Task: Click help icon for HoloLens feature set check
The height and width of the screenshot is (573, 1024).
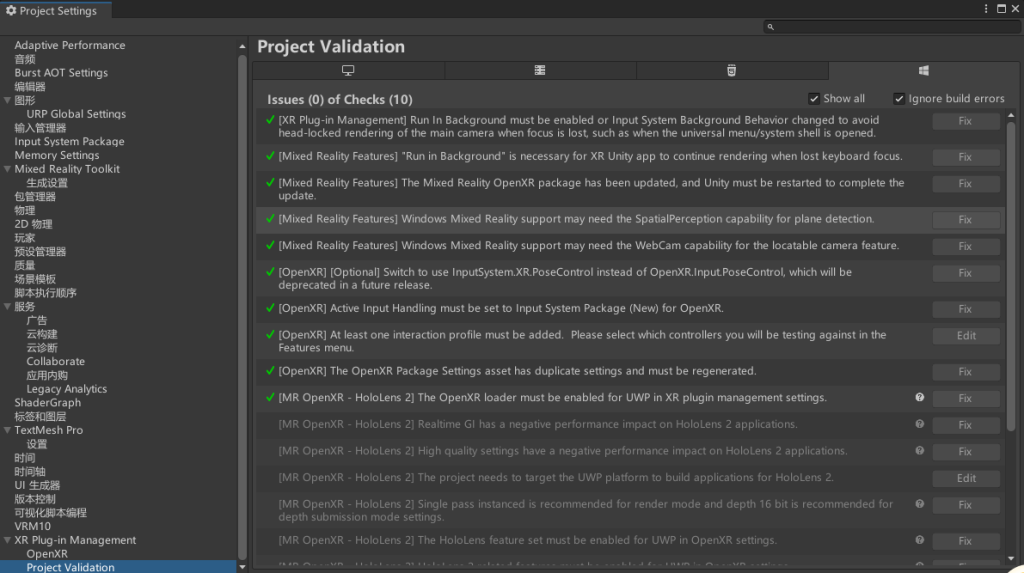Action: pos(920,540)
